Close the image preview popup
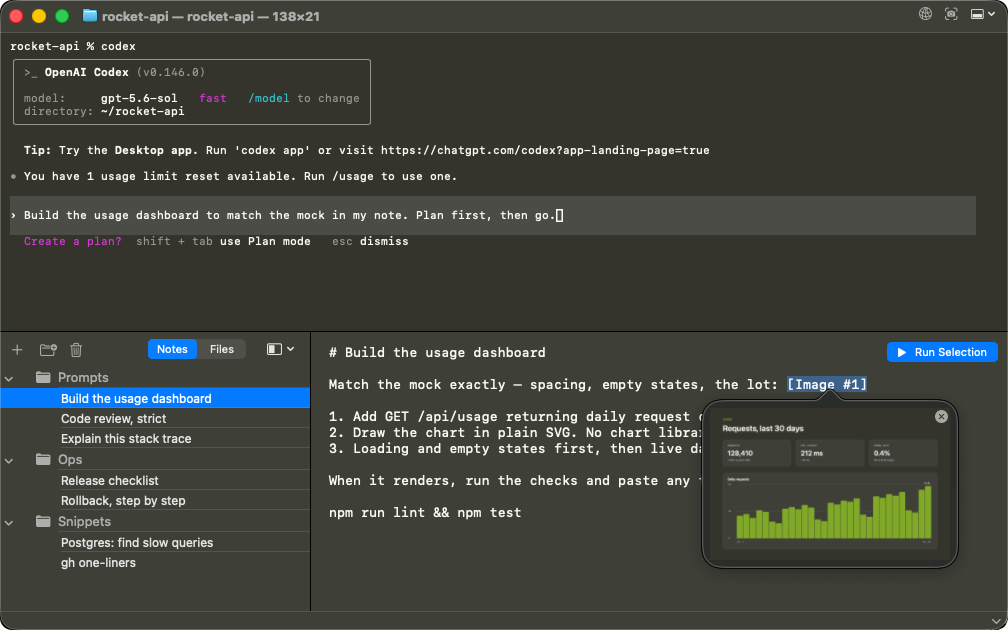Image resolution: width=1008 pixels, height=630 pixels. point(941,417)
